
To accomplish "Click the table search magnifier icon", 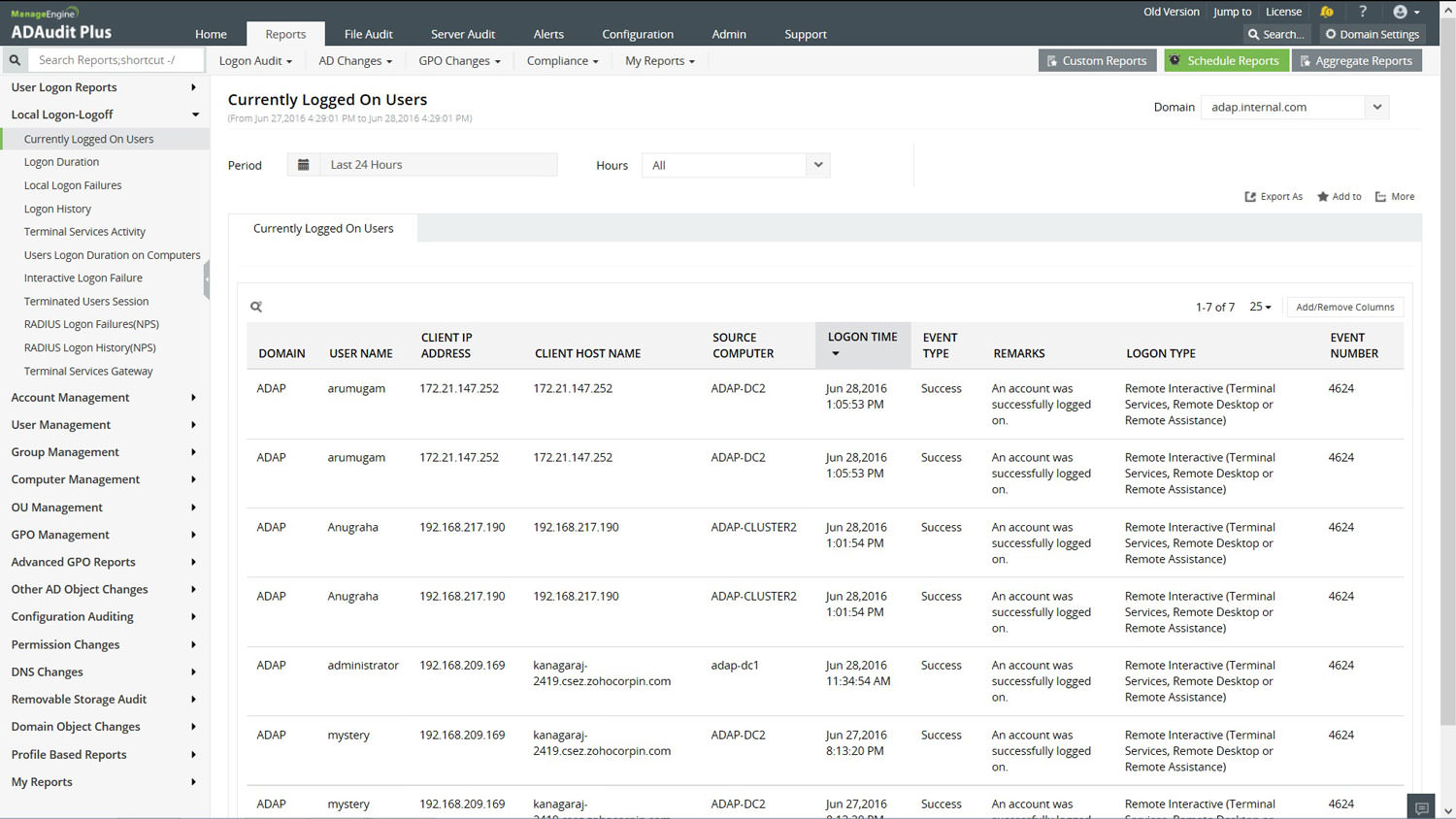I will click(x=256, y=307).
